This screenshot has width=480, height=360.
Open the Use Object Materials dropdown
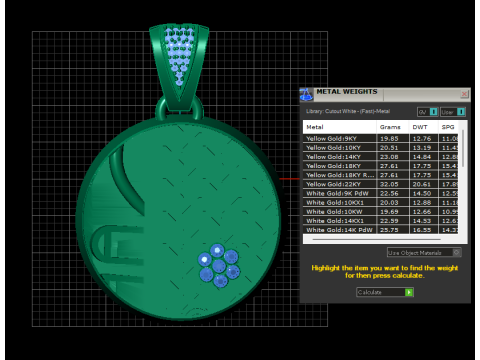click(x=424, y=253)
